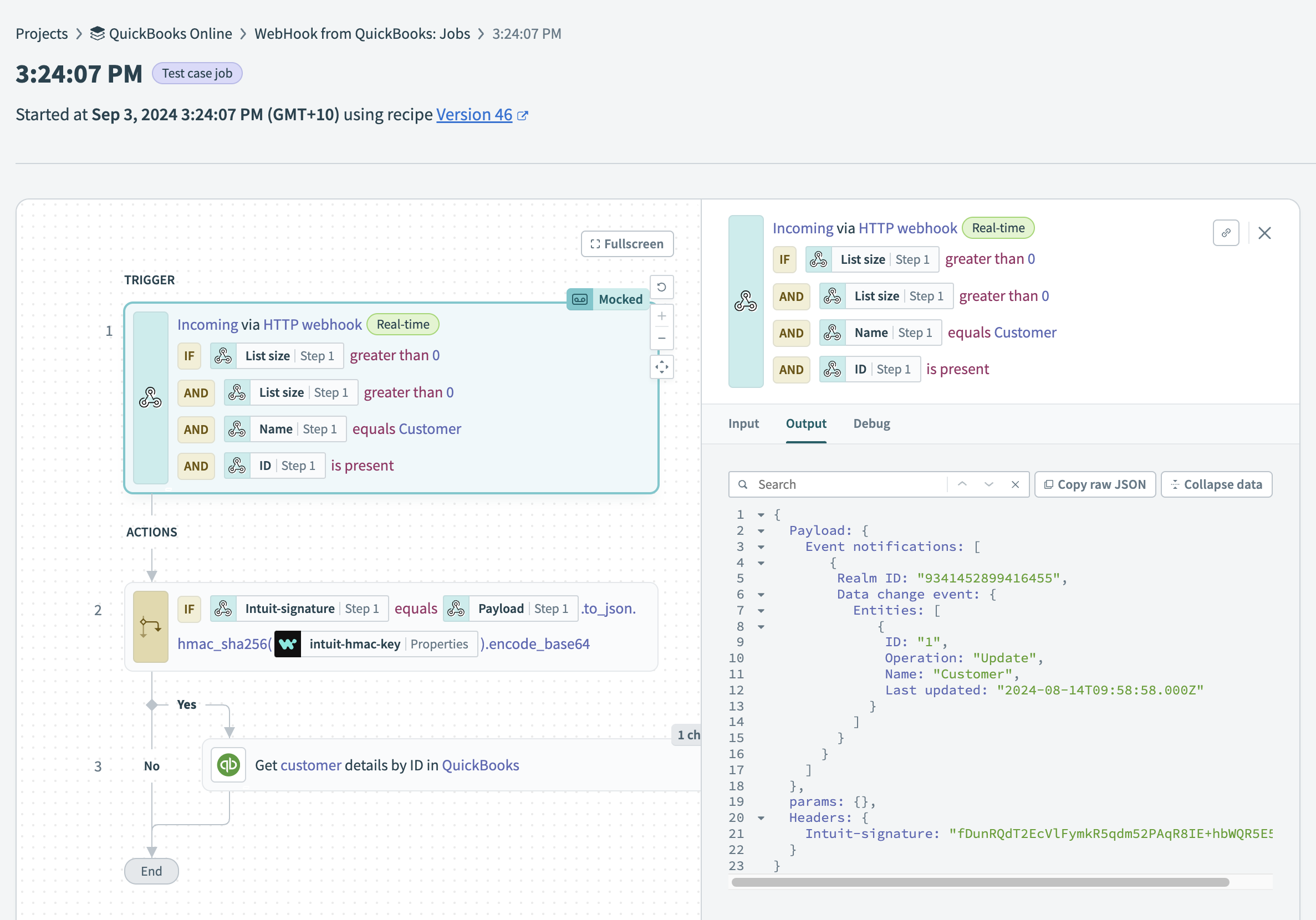1316x920 pixels.
Task: Switch to the Input tab
Action: pyautogui.click(x=743, y=423)
